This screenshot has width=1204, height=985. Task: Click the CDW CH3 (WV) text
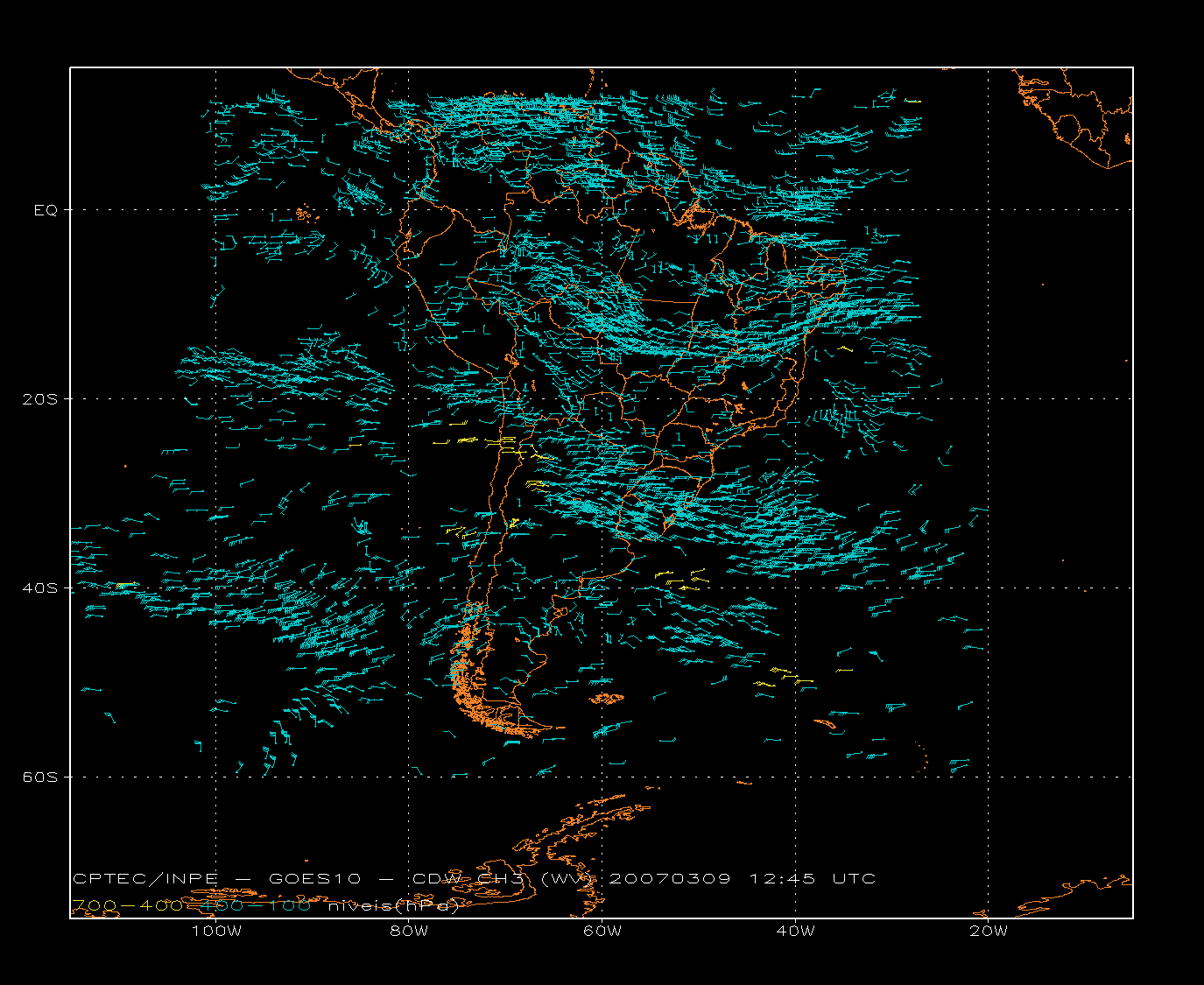point(504,878)
